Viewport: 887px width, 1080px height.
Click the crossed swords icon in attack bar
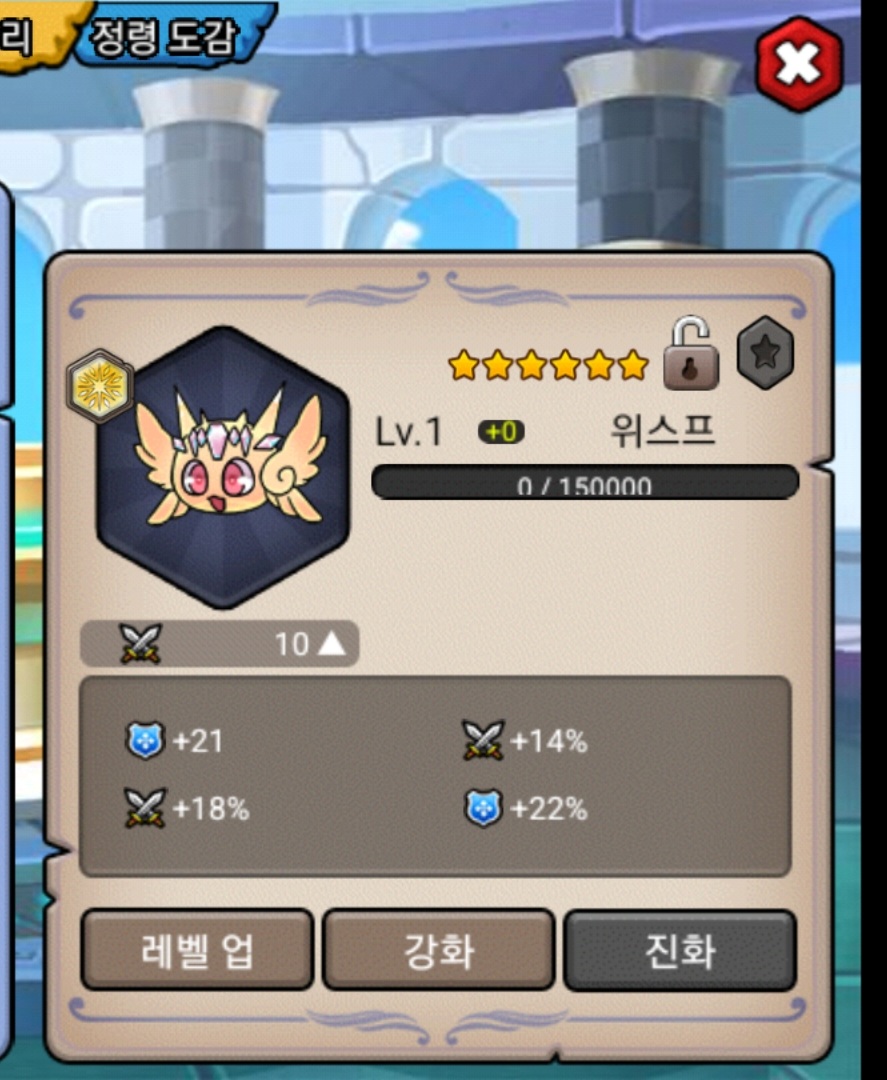coord(140,643)
